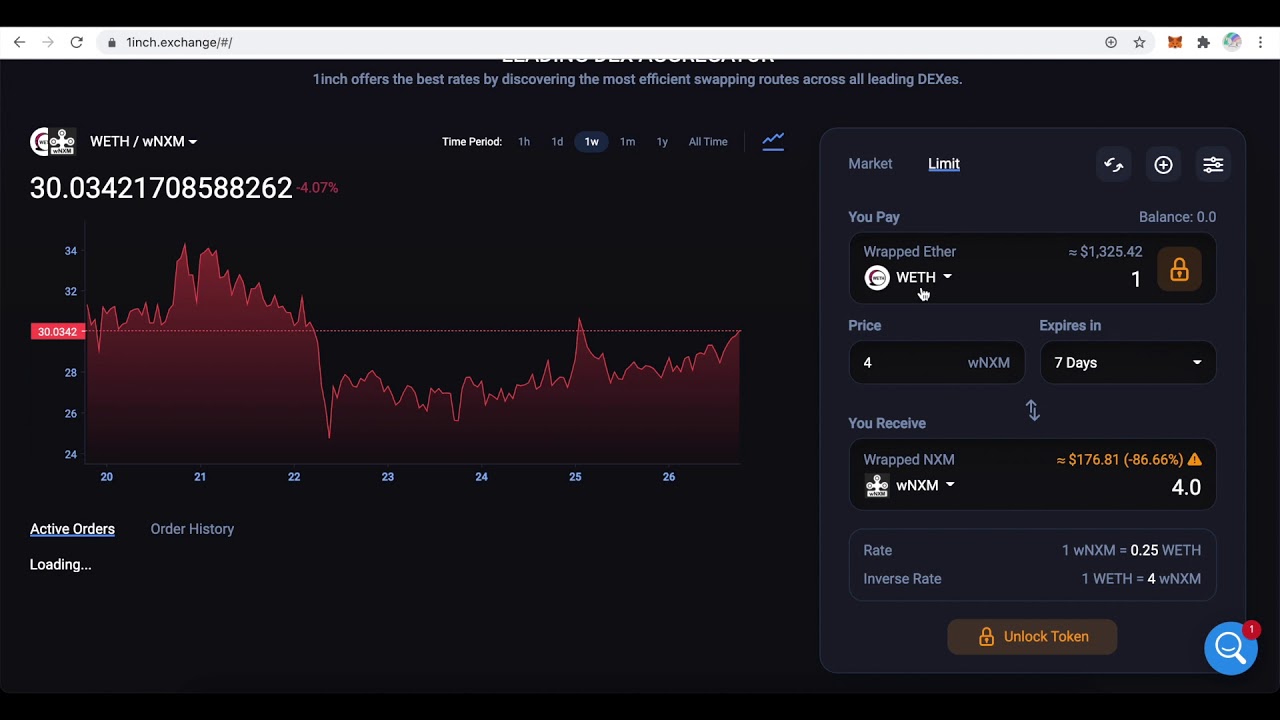The height and width of the screenshot is (720, 1280).
Task: Go back with the browser back arrow
Action: [x=19, y=42]
